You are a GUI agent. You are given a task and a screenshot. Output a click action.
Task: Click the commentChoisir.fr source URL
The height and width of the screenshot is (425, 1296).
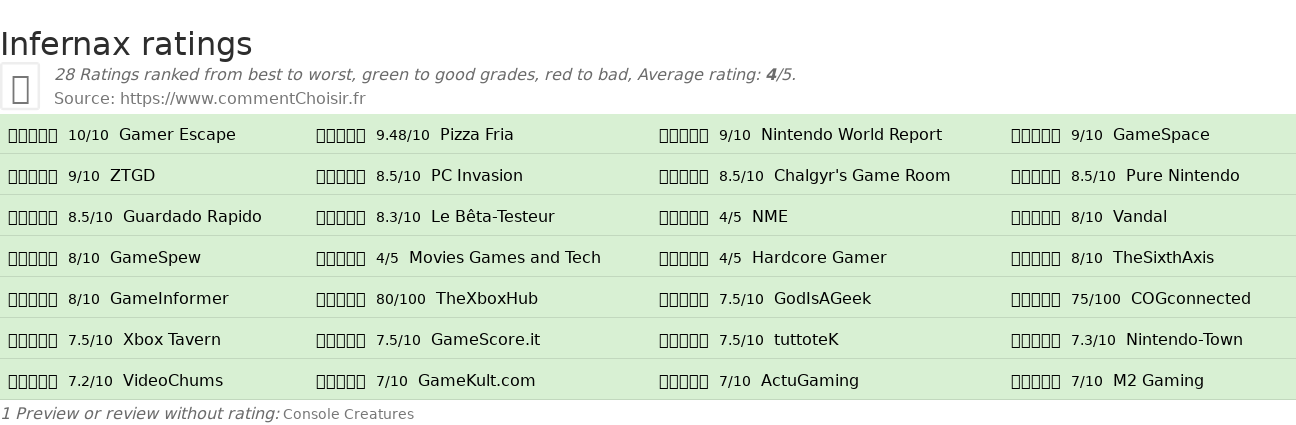242,98
